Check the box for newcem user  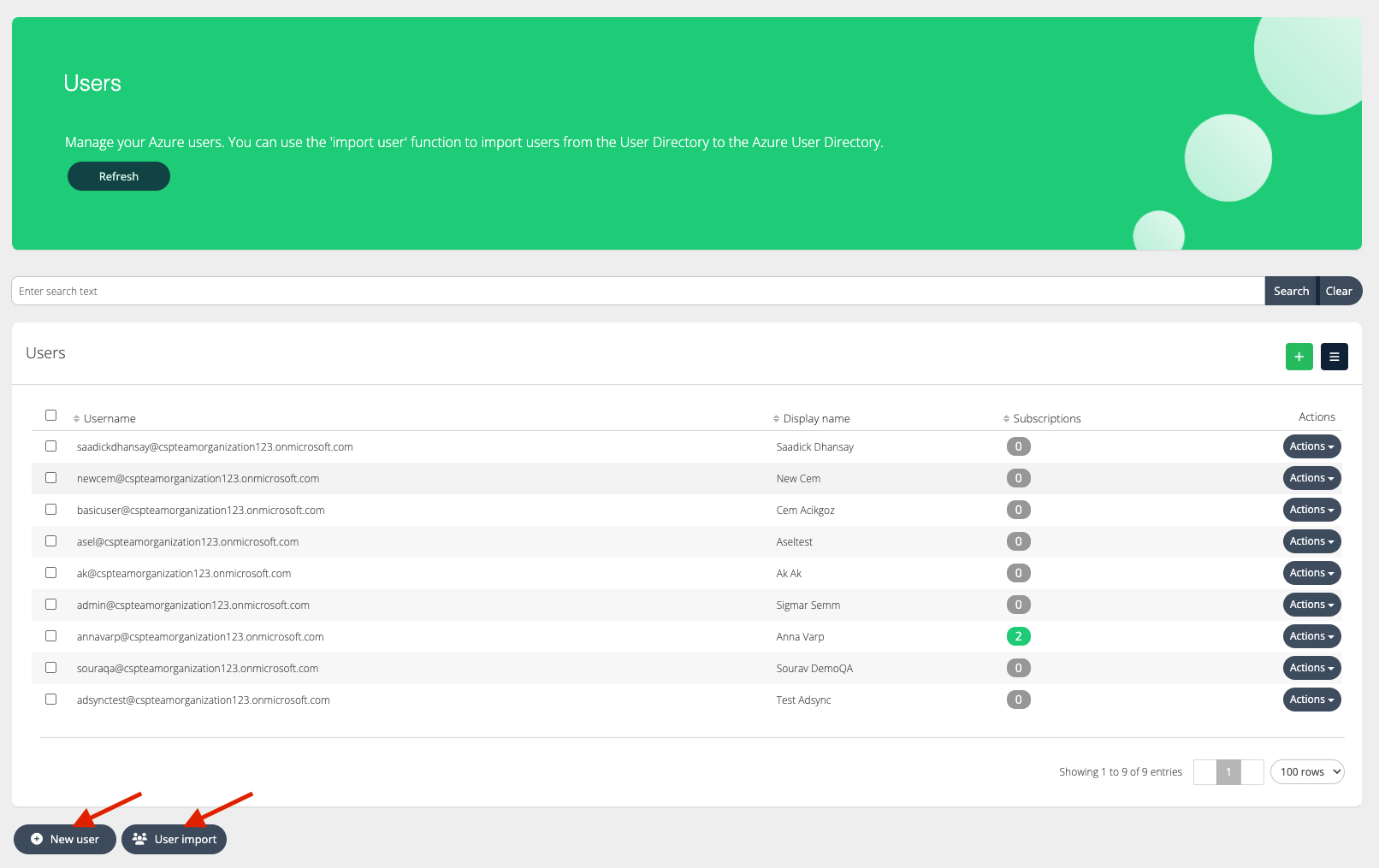[x=51, y=478]
